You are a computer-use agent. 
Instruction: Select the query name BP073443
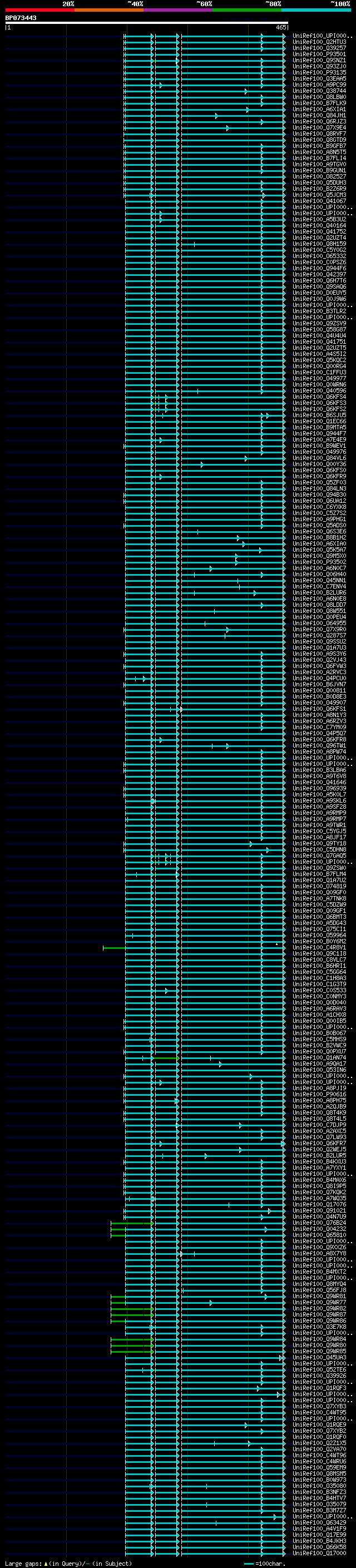[x=21, y=18]
